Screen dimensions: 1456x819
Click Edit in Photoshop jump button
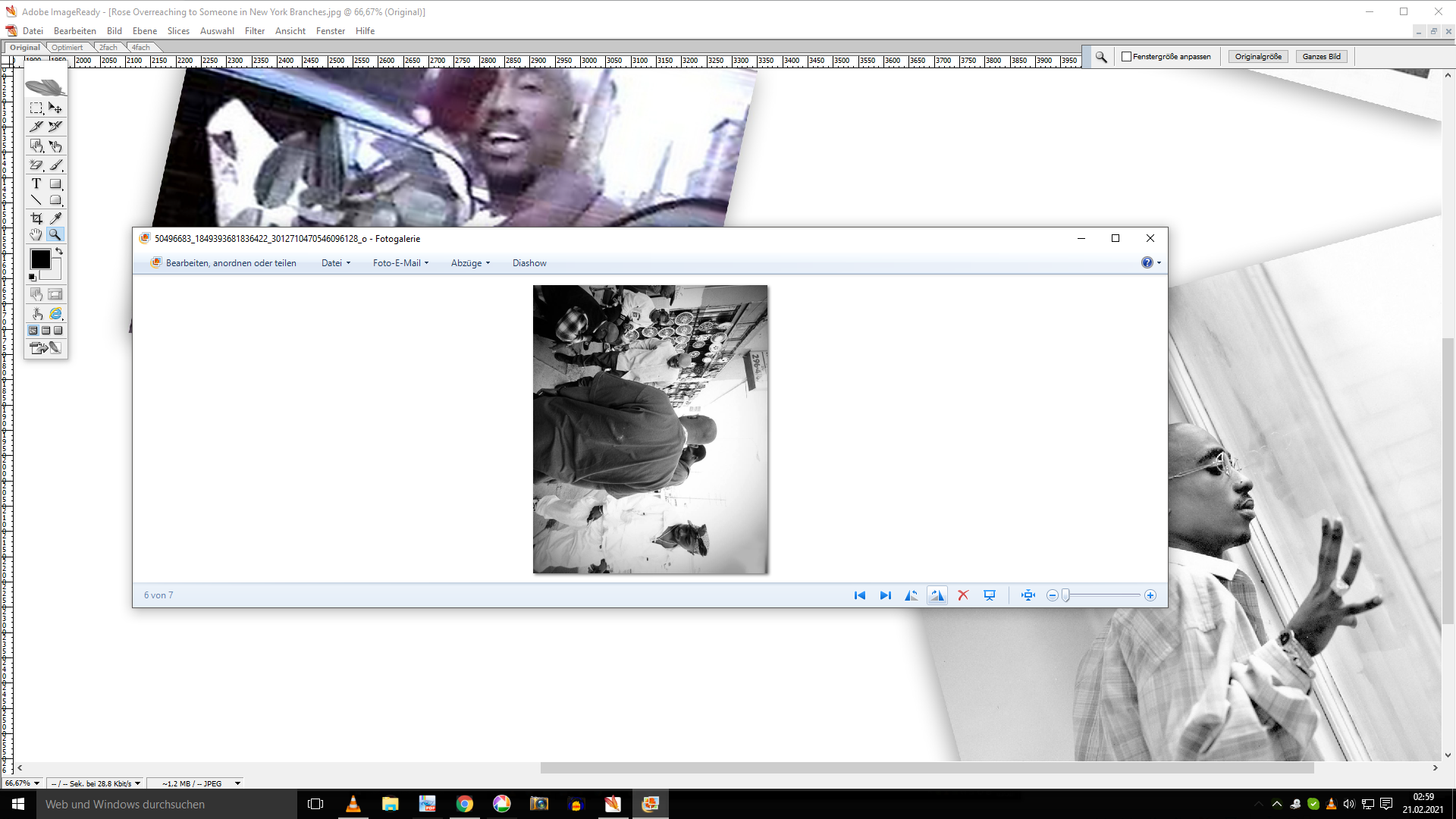tap(45, 348)
